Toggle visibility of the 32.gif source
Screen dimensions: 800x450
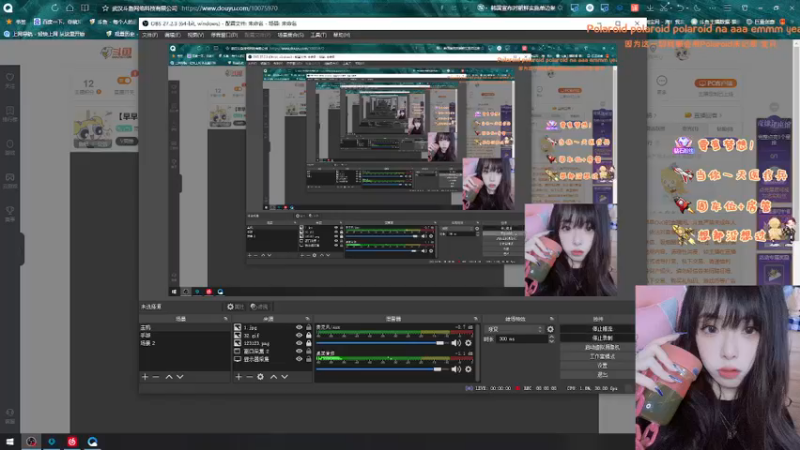click(299, 335)
